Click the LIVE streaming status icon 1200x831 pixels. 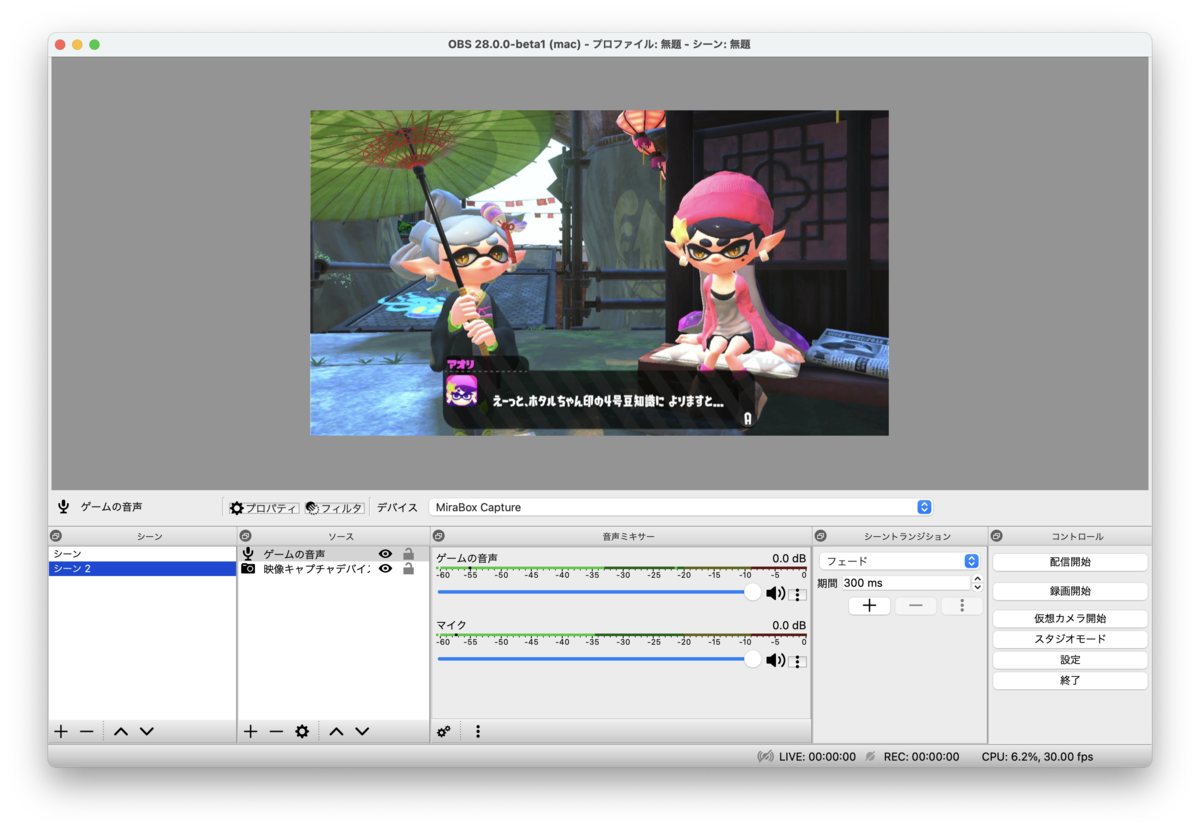[x=765, y=757]
